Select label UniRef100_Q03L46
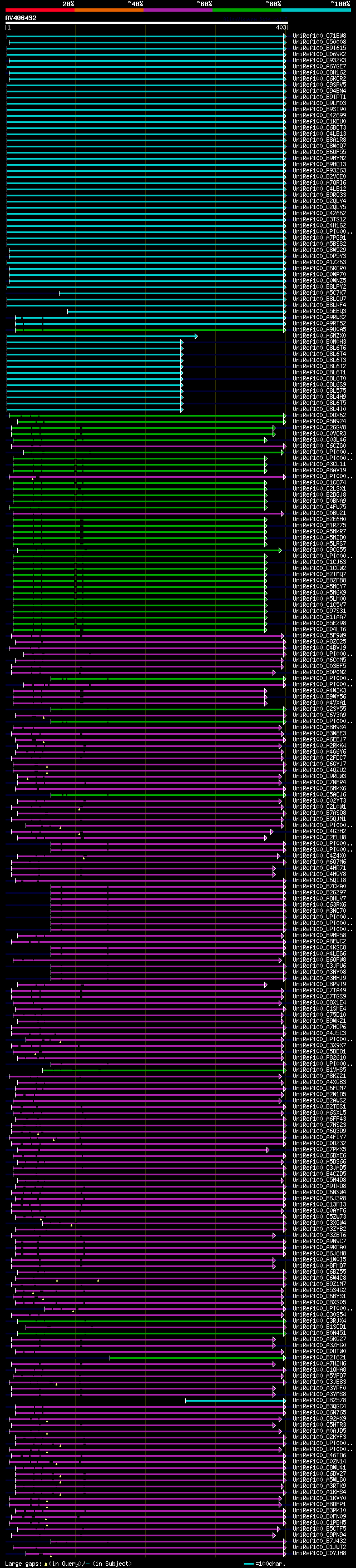This screenshot has height=1568, width=356. (x=319, y=439)
